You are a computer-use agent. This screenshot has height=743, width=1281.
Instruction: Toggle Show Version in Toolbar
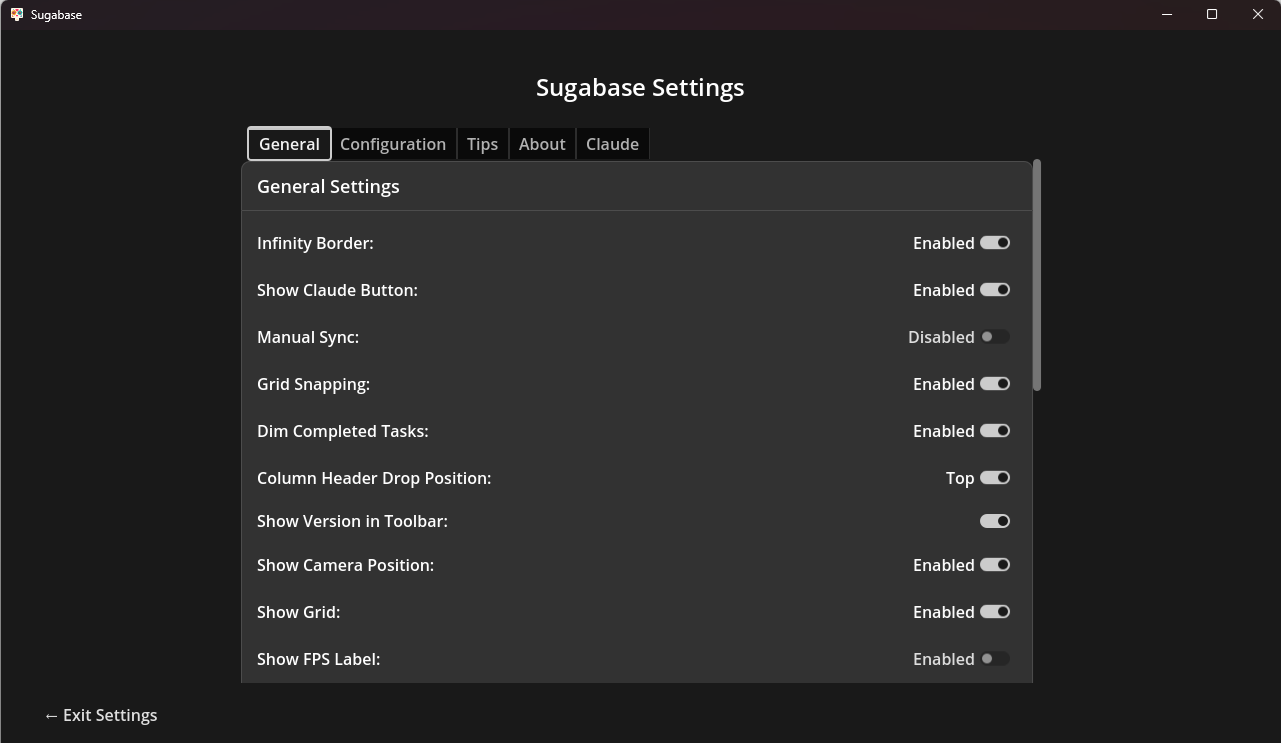point(995,521)
